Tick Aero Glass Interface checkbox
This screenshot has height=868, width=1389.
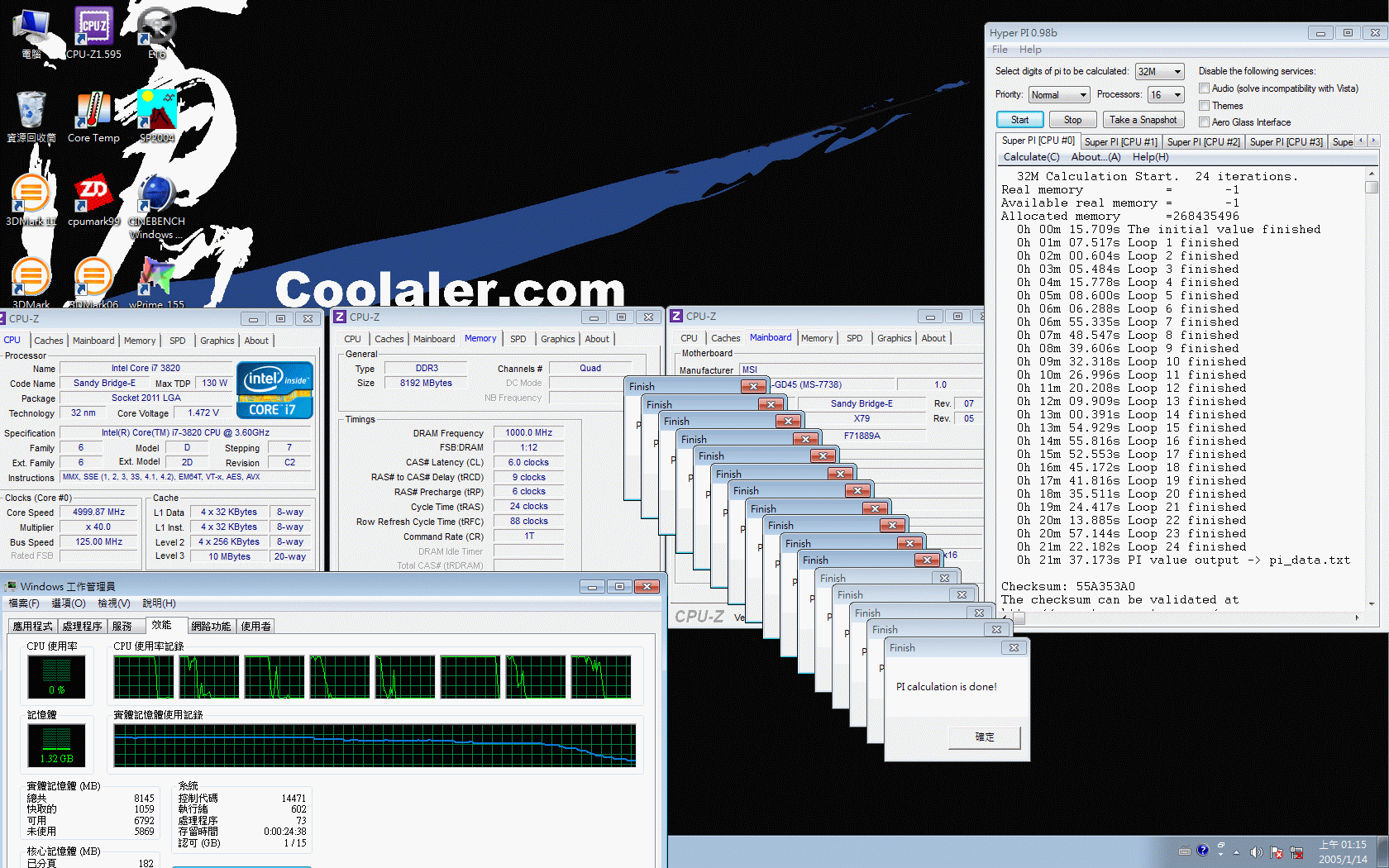pyautogui.click(x=1205, y=122)
